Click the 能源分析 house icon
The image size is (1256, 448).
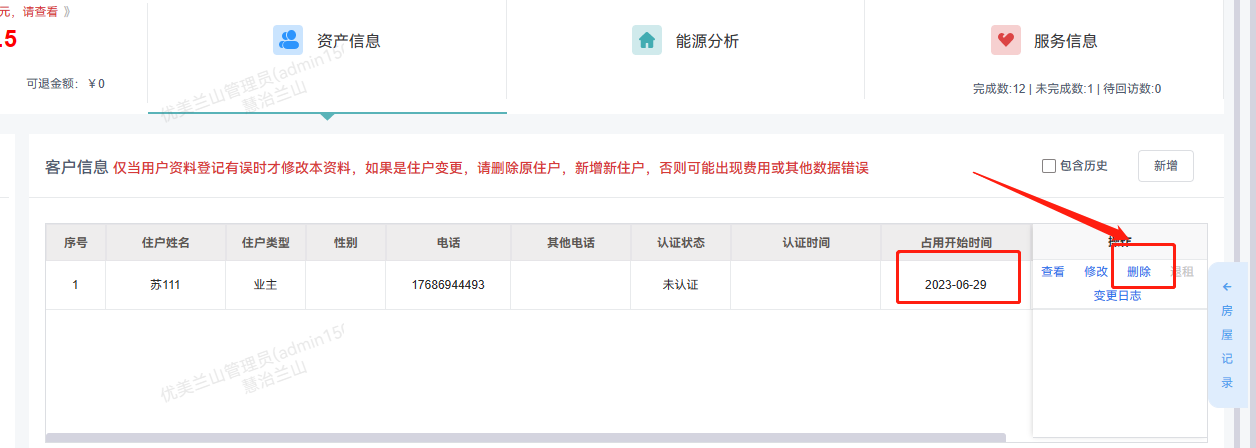click(x=647, y=40)
